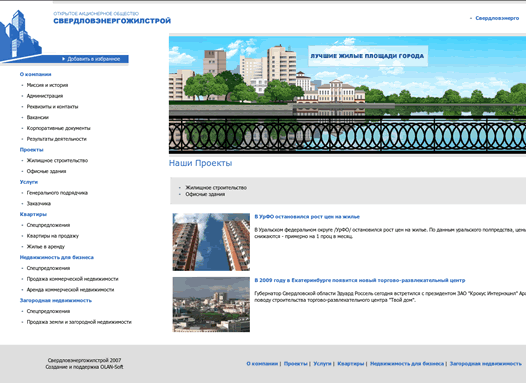Open Генерального подрядчика link
Screen dimensions: 526x383
pyautogui.click(x=57, y=193)
